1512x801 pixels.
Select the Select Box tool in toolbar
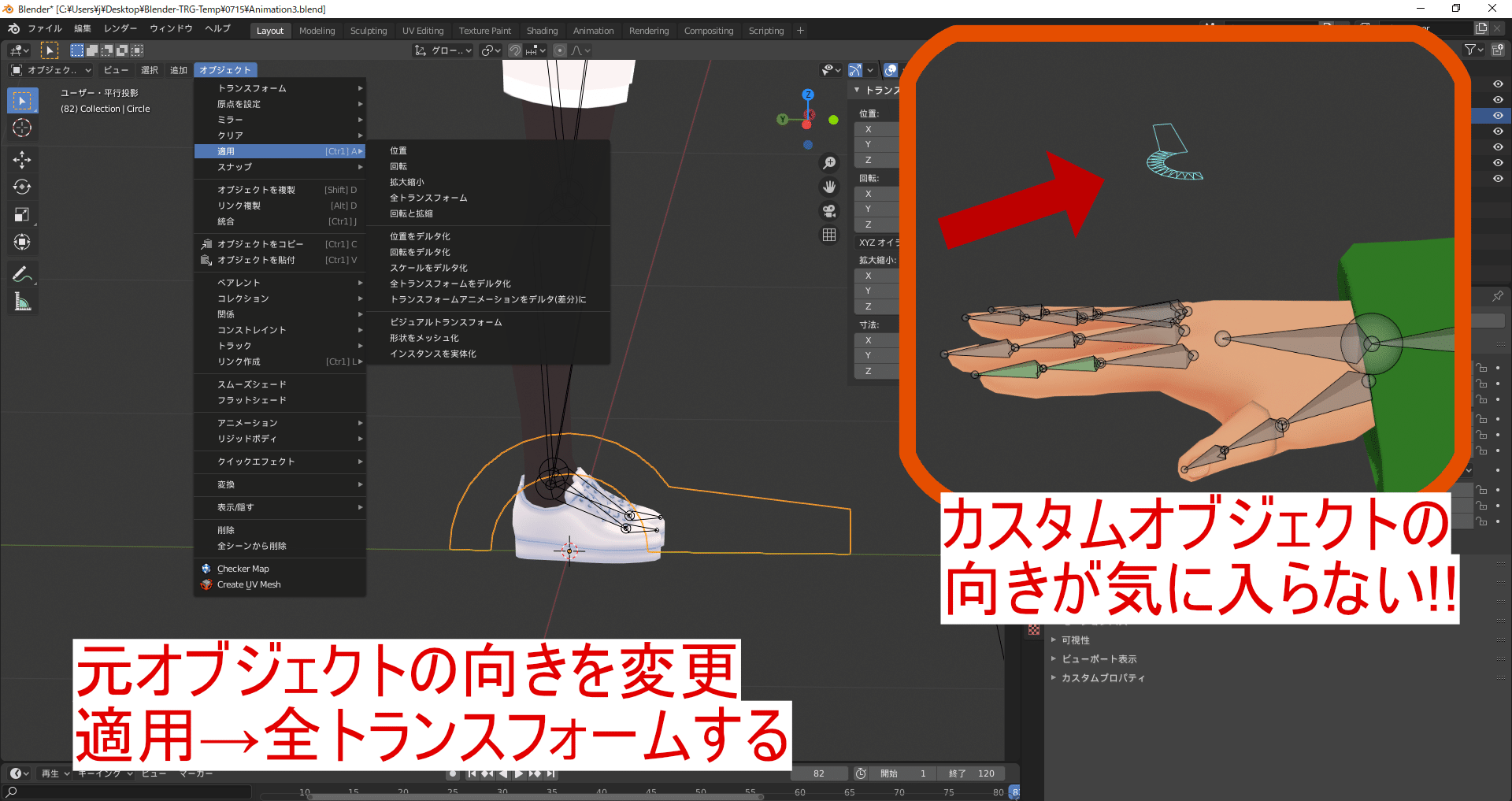point(22,100)
